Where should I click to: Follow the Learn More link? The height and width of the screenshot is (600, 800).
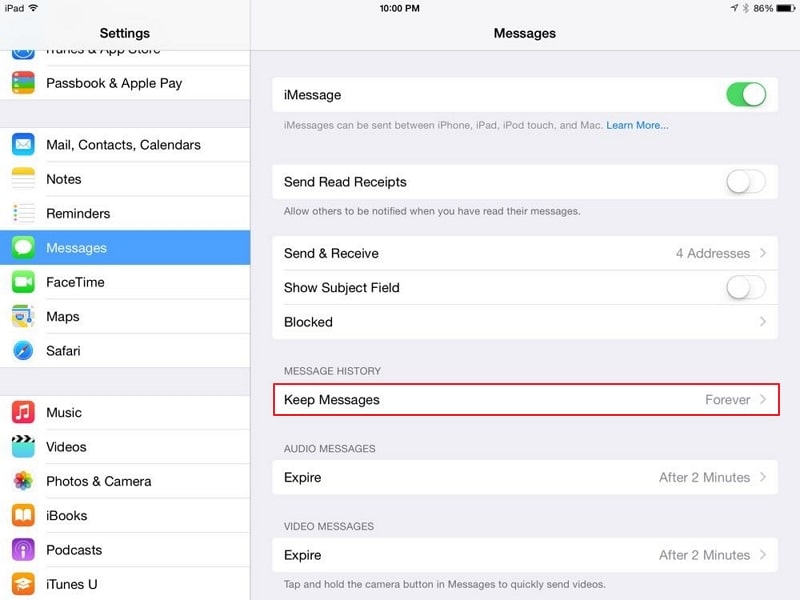point(637,126)
